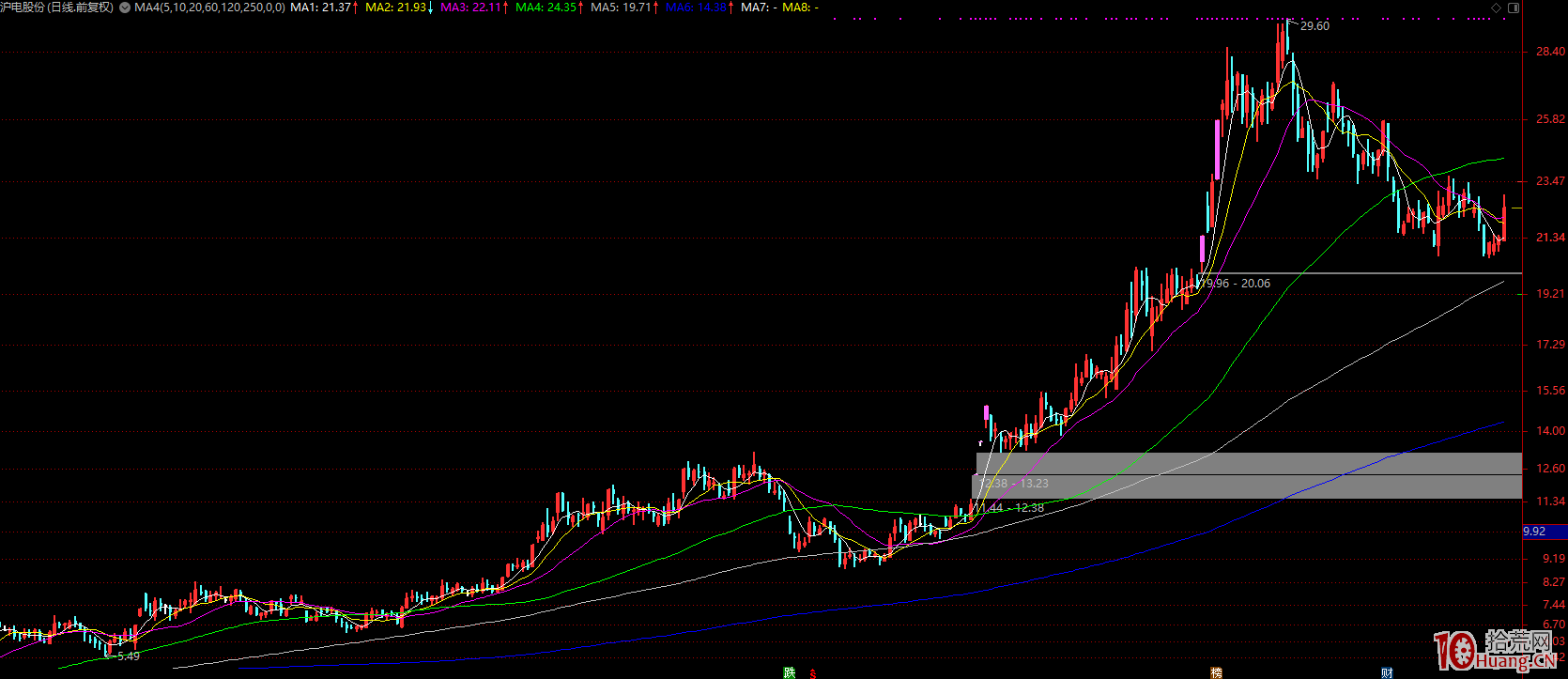The width and height of the screenshot is (1568, 679).
Task: Click the 25.82 price axis label
Action: (1550, 119)
